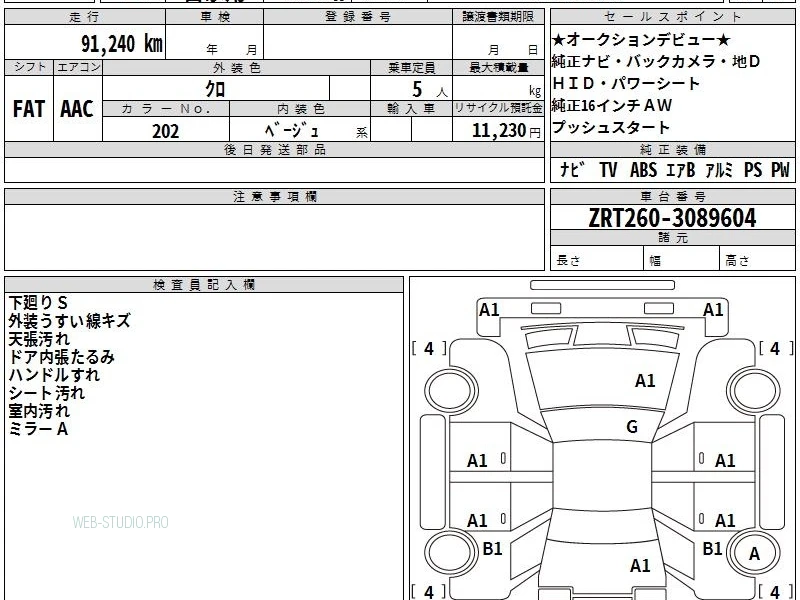Click "エアB" in genuine equipment row
The width and height of the screenshot is (800, 600).
[x=681, y=169]
